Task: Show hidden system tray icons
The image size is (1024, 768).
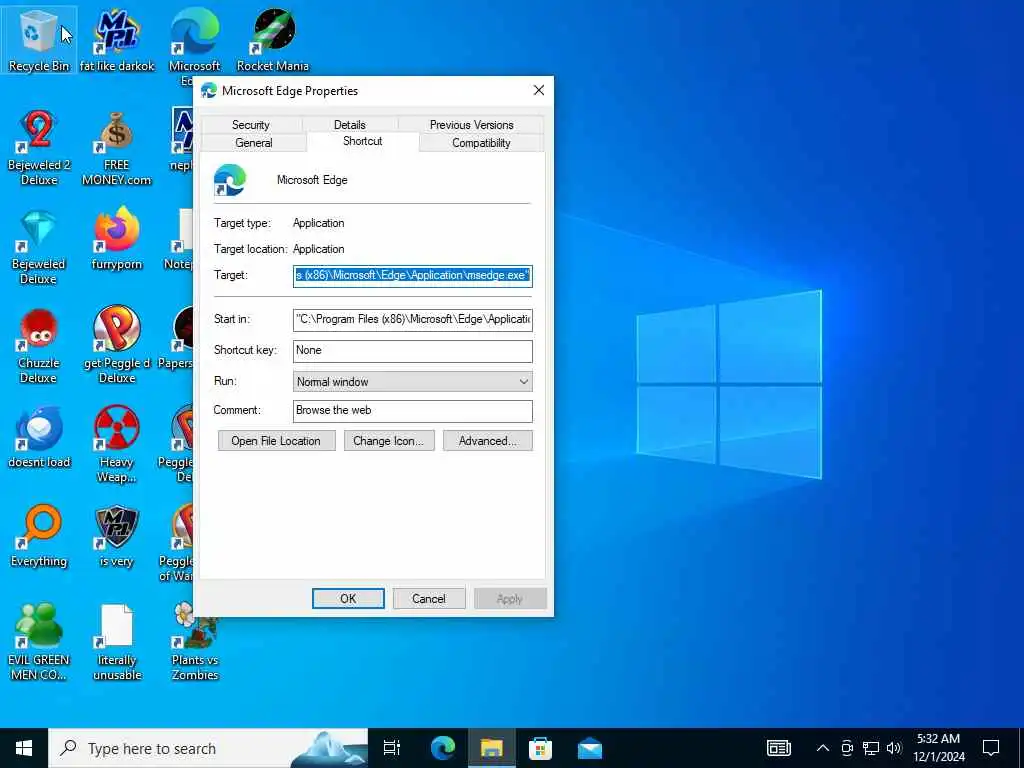Action: click(823, 748)
